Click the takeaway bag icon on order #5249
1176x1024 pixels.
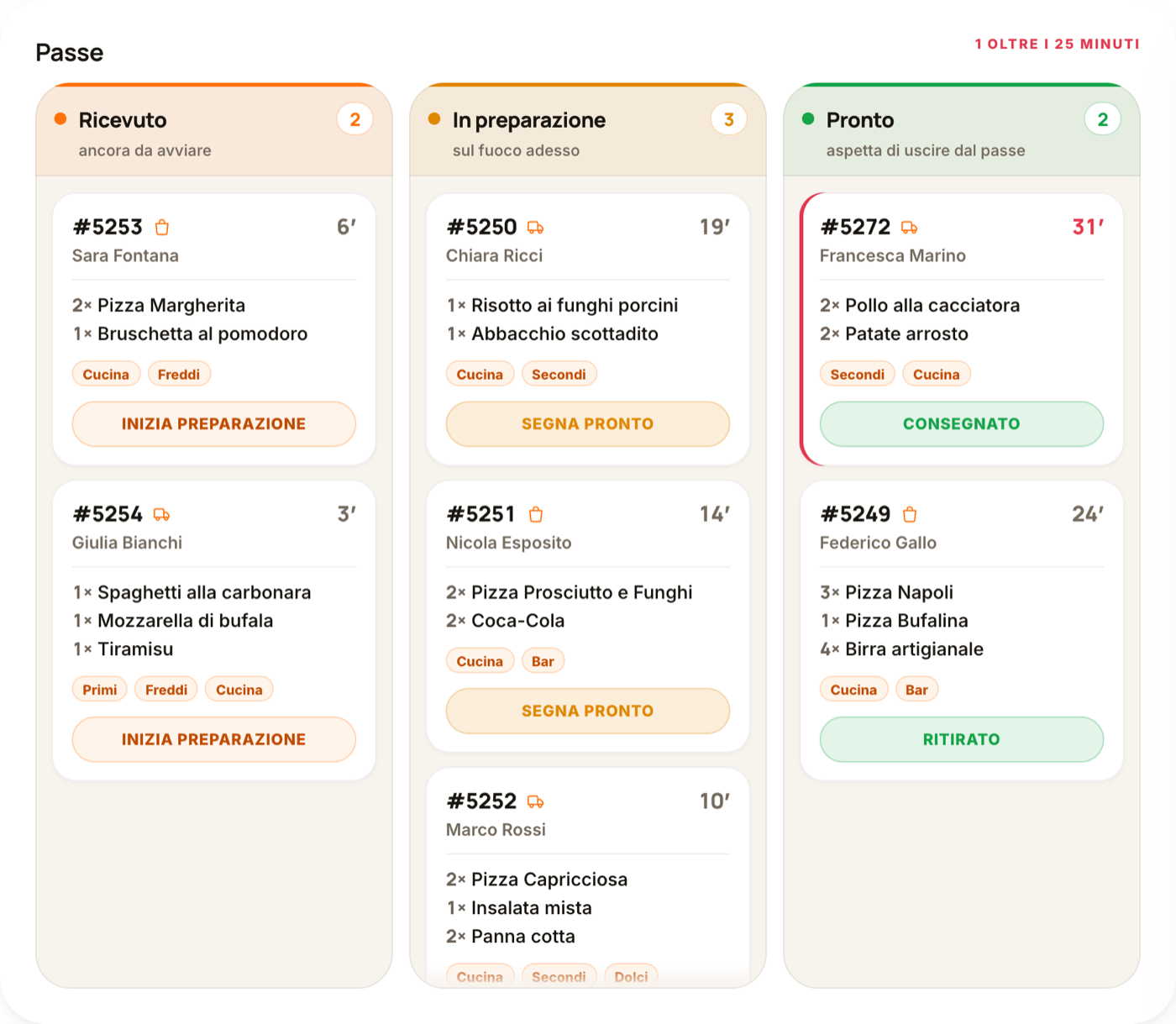910,515
